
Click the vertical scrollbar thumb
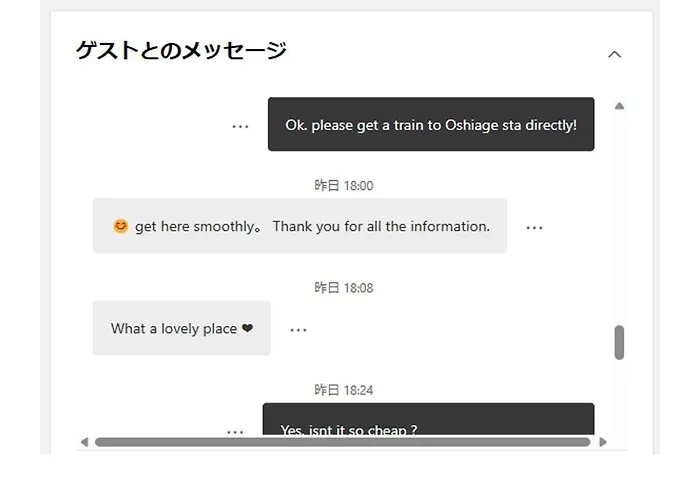(619, 342)
